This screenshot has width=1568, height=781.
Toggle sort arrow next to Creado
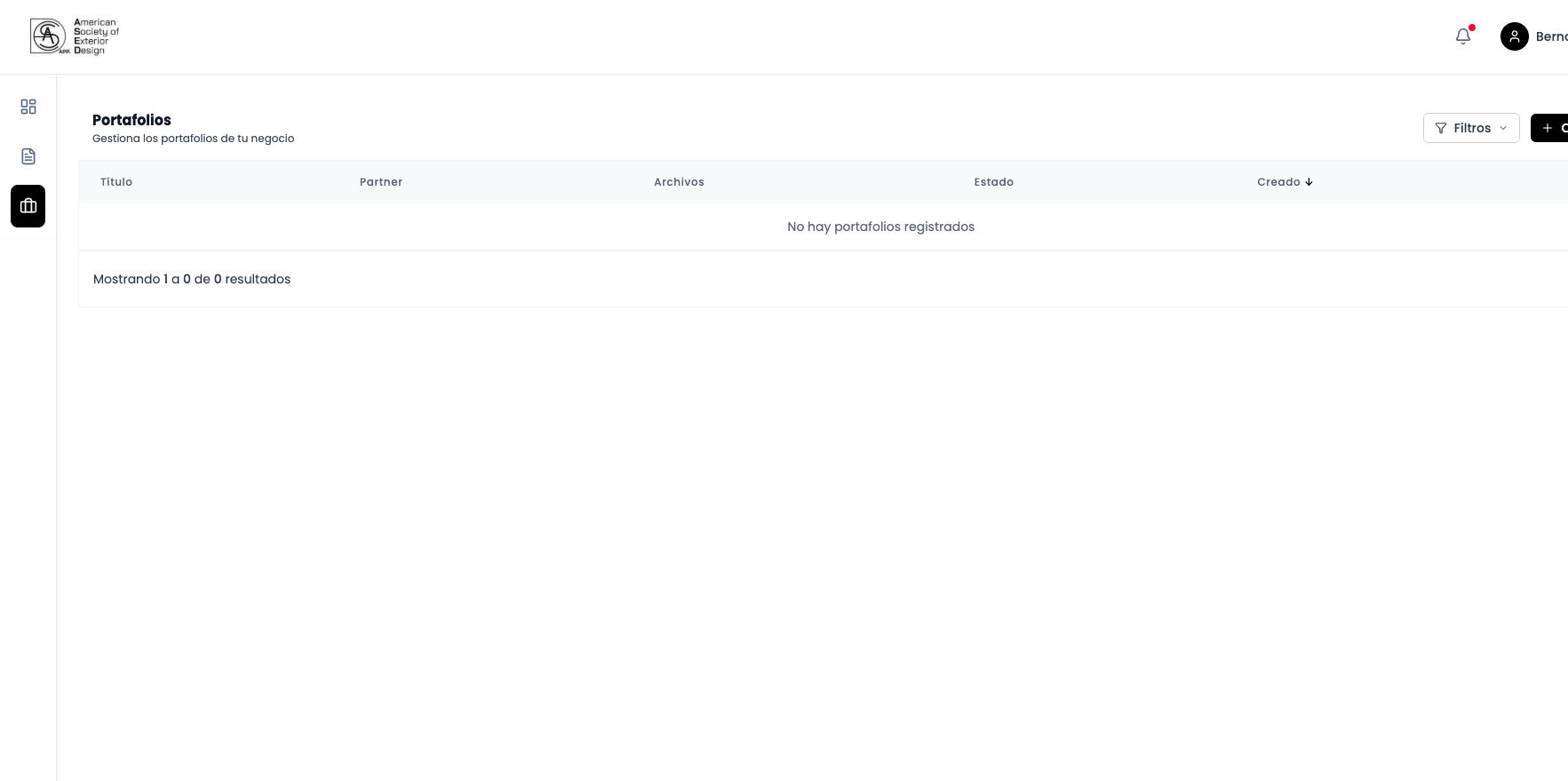pos(1309,182)
